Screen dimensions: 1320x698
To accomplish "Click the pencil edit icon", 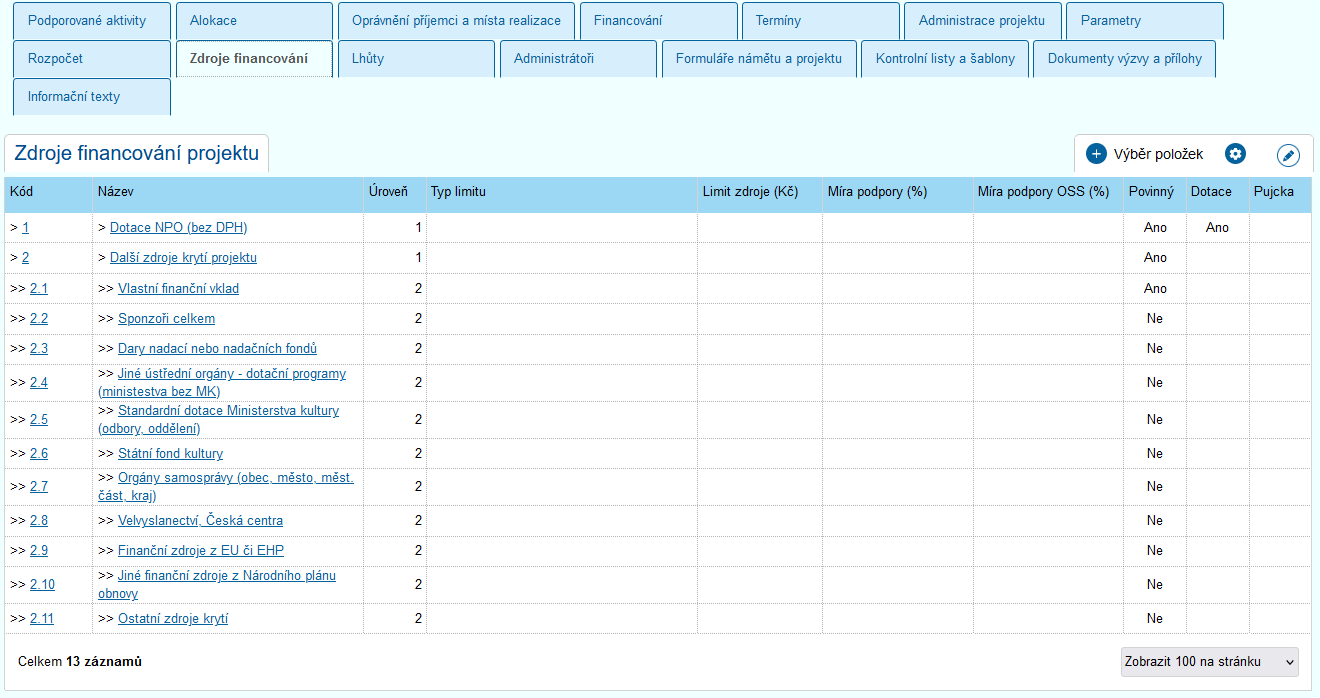I will (x=1288, y=155).
